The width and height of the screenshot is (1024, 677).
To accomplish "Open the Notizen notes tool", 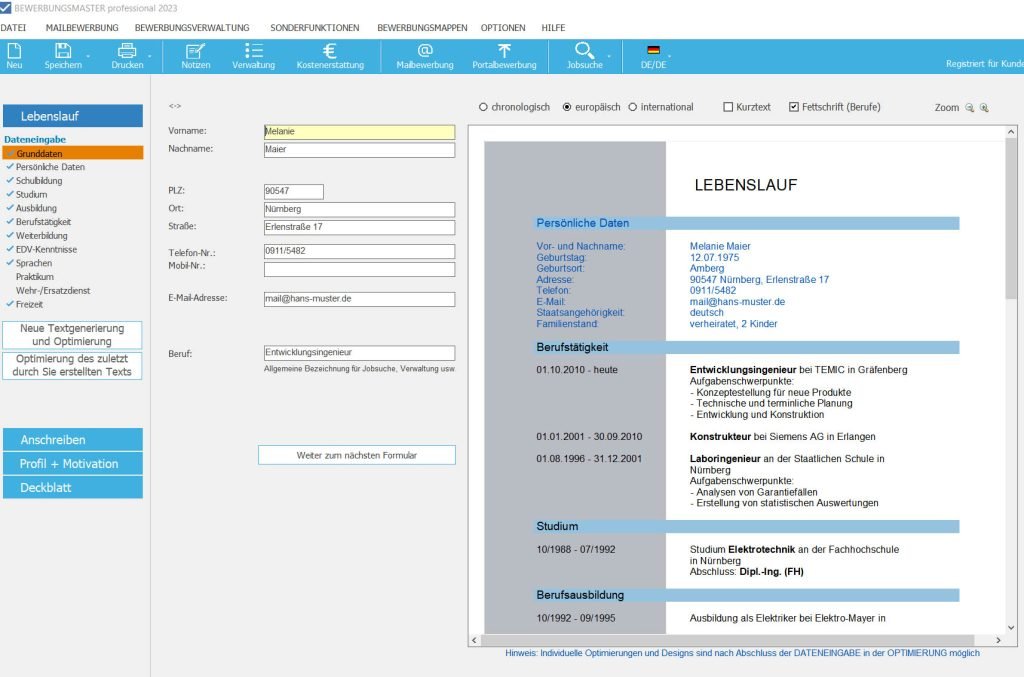I will (x=195, y=55).
